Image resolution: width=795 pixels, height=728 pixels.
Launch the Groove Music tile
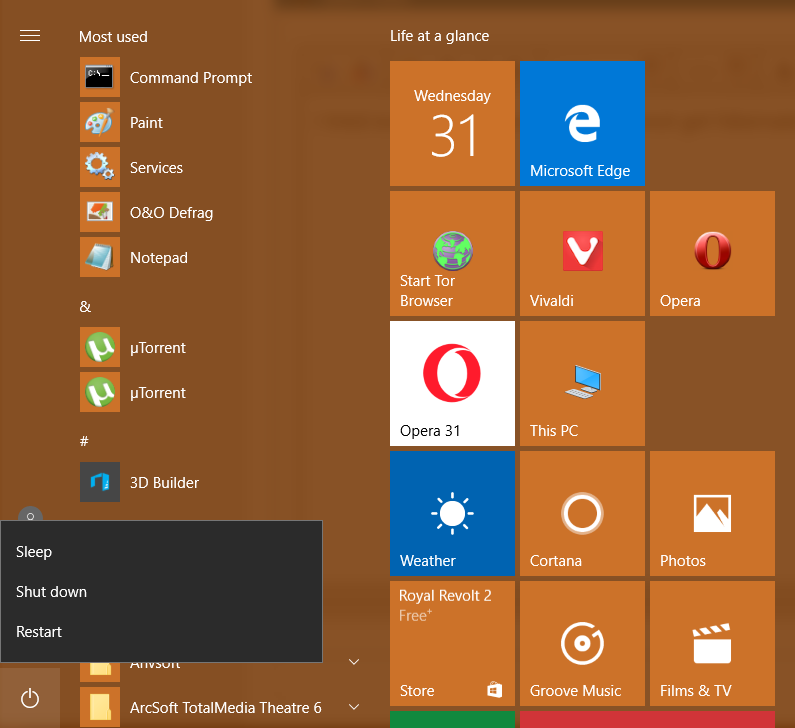(x=582, y=643)
